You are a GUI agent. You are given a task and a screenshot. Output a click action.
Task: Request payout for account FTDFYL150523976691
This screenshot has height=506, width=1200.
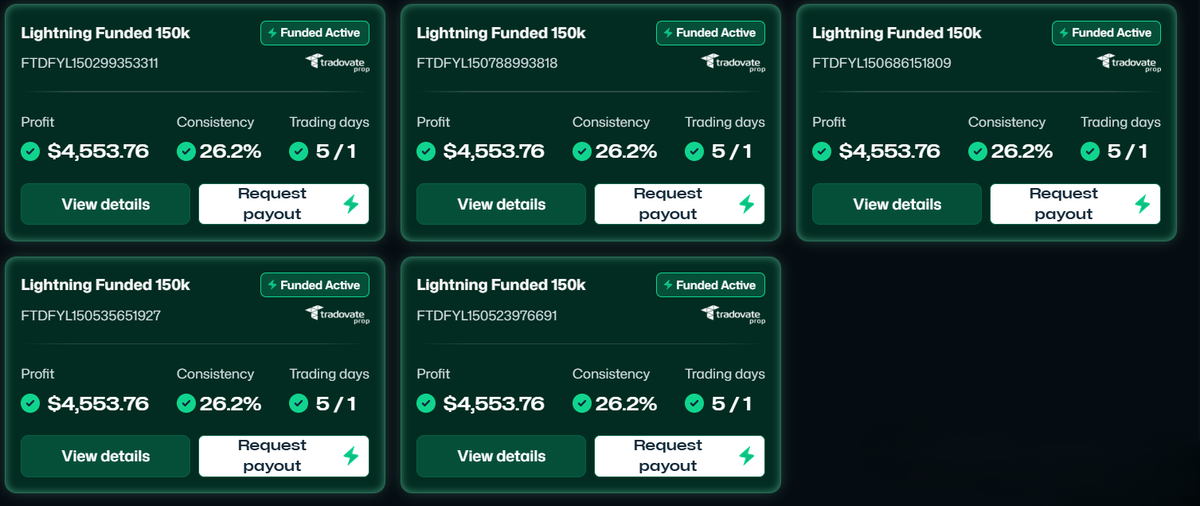[x=680, y=456]
